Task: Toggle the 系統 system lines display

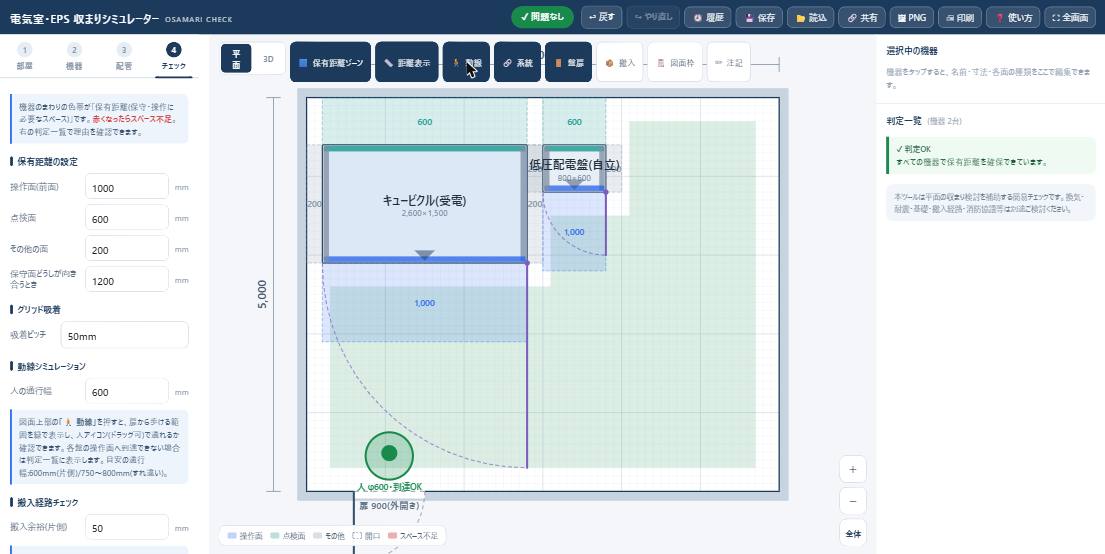Action: [x=517, y=62]
